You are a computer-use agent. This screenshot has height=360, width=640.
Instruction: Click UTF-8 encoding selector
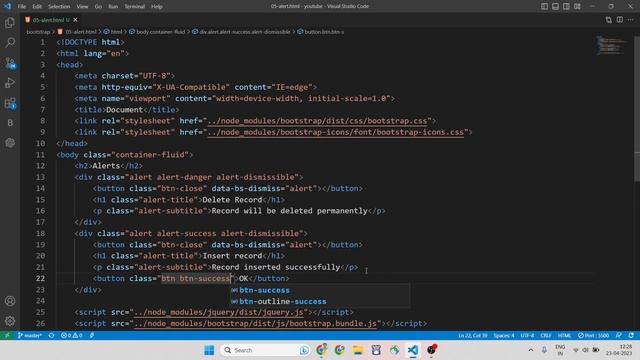(x=527, y=336)
